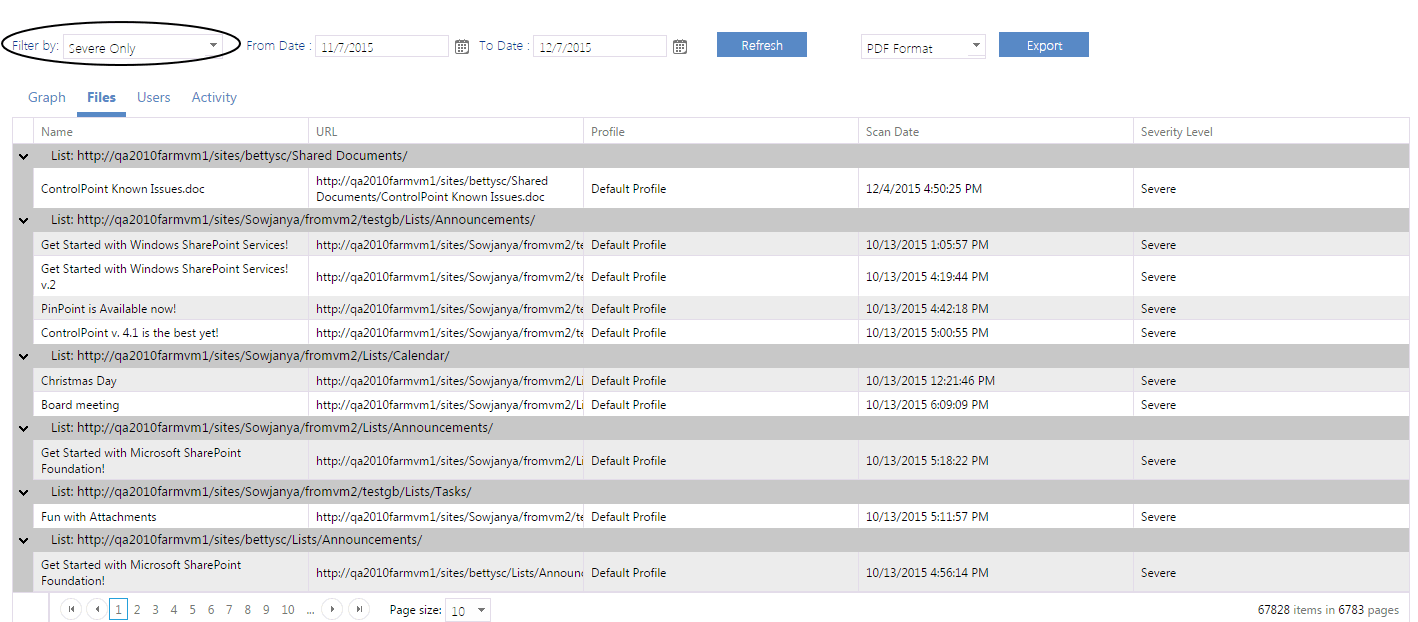Go to the next results page

coord(332,608)
